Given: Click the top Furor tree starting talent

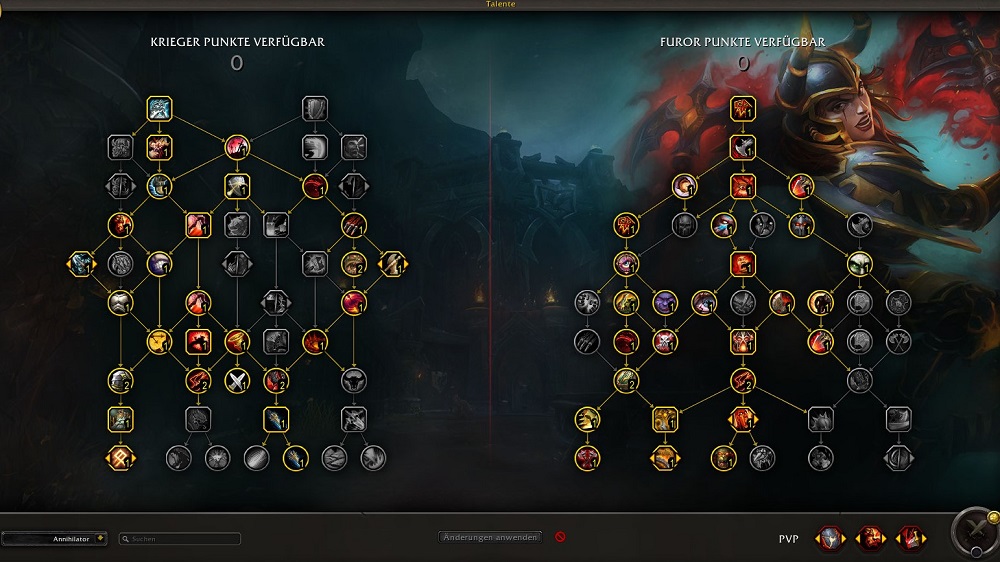Looking at the screenshot, I should tap(742, 109).
